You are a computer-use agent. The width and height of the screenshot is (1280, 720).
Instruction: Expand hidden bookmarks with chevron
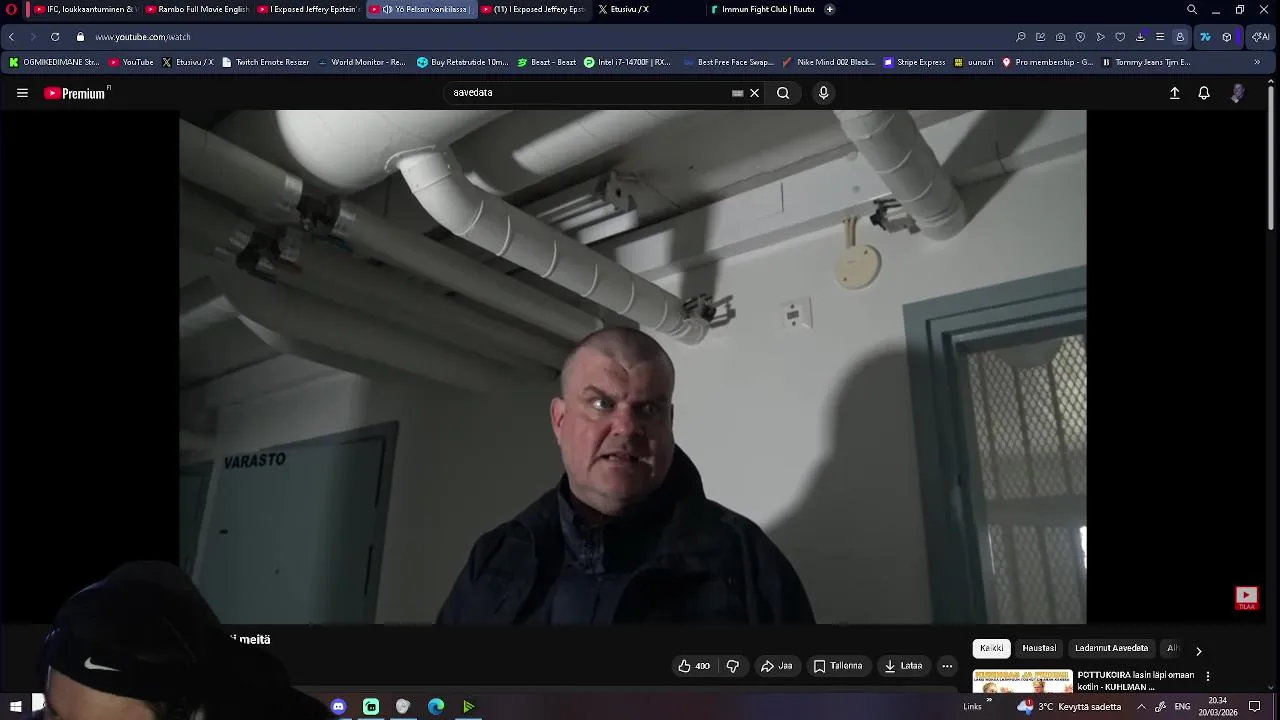pyautogui.click(x=1257, y=62)
